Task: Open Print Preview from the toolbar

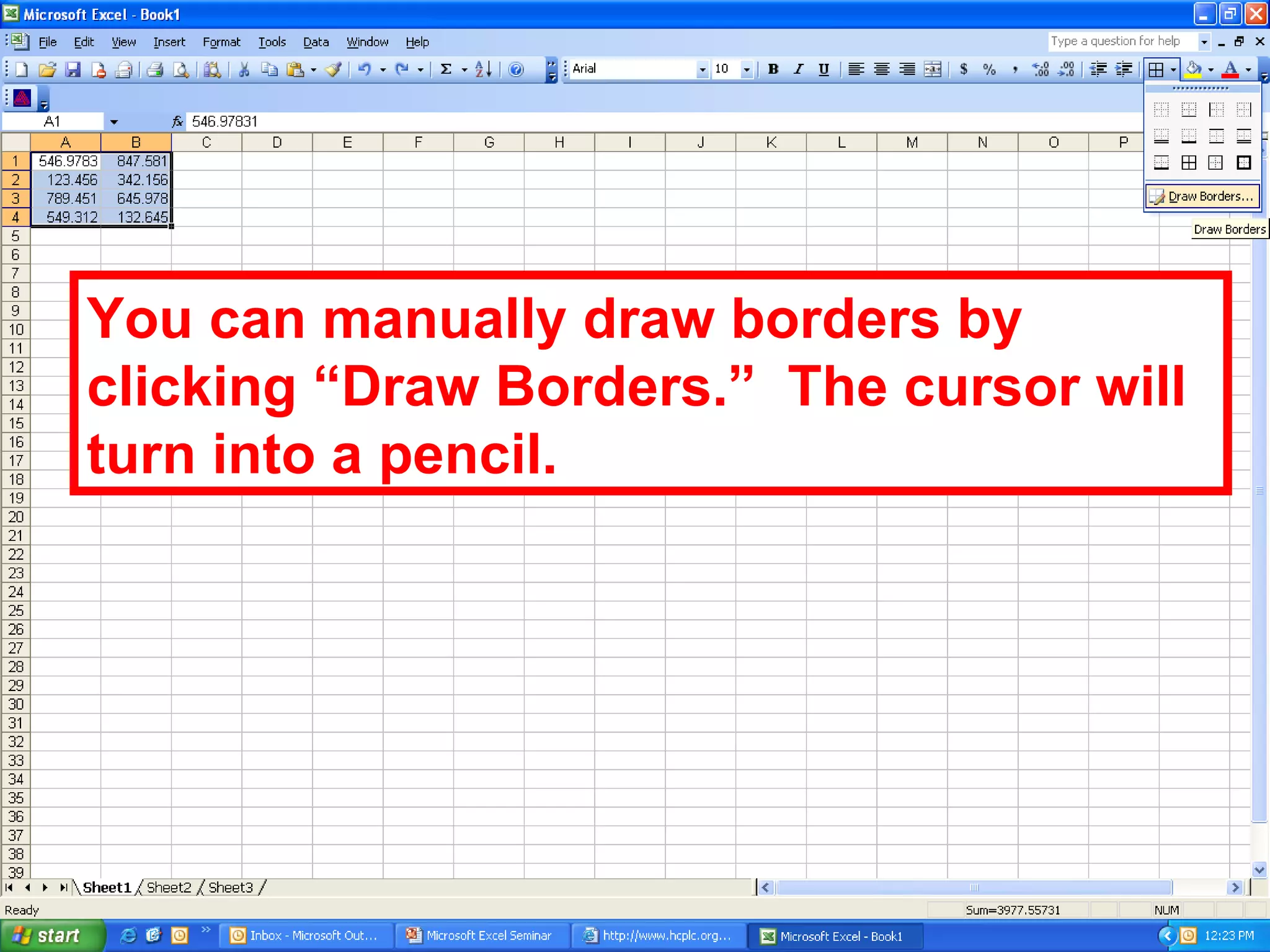Action: (180, 69)
